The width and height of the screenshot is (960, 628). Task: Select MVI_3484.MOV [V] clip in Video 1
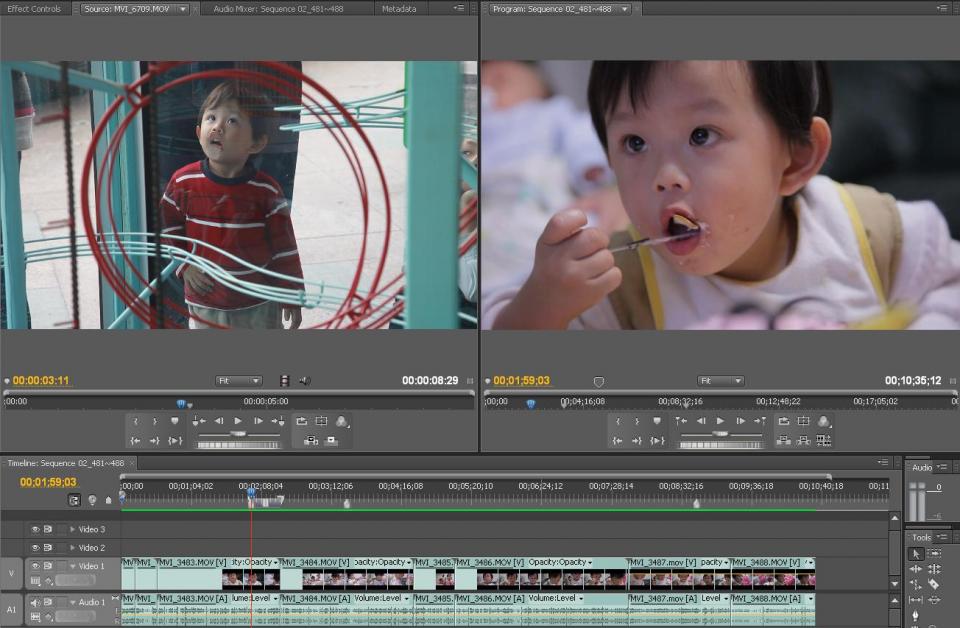348,575
